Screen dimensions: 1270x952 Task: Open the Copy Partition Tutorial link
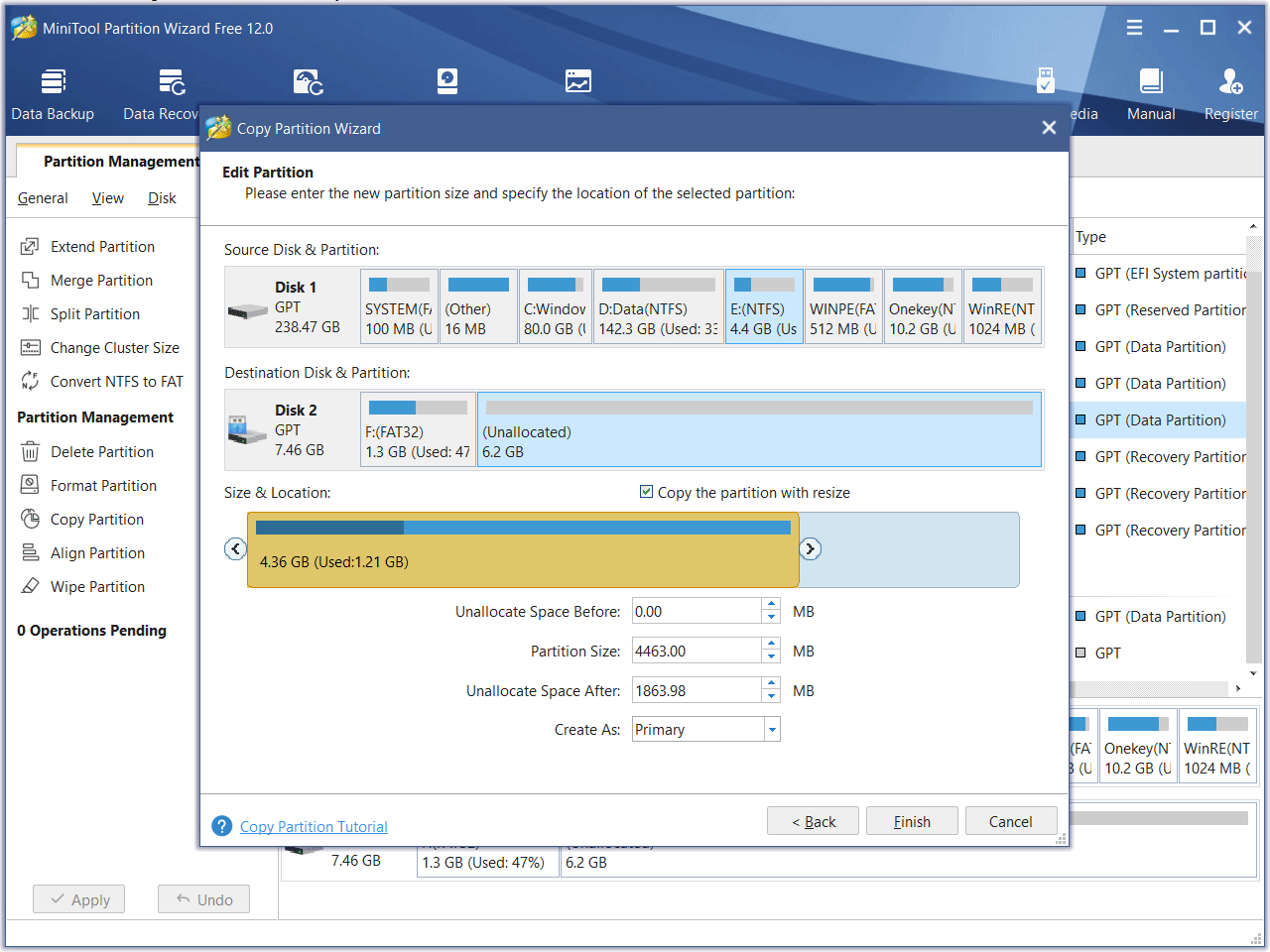314,826
